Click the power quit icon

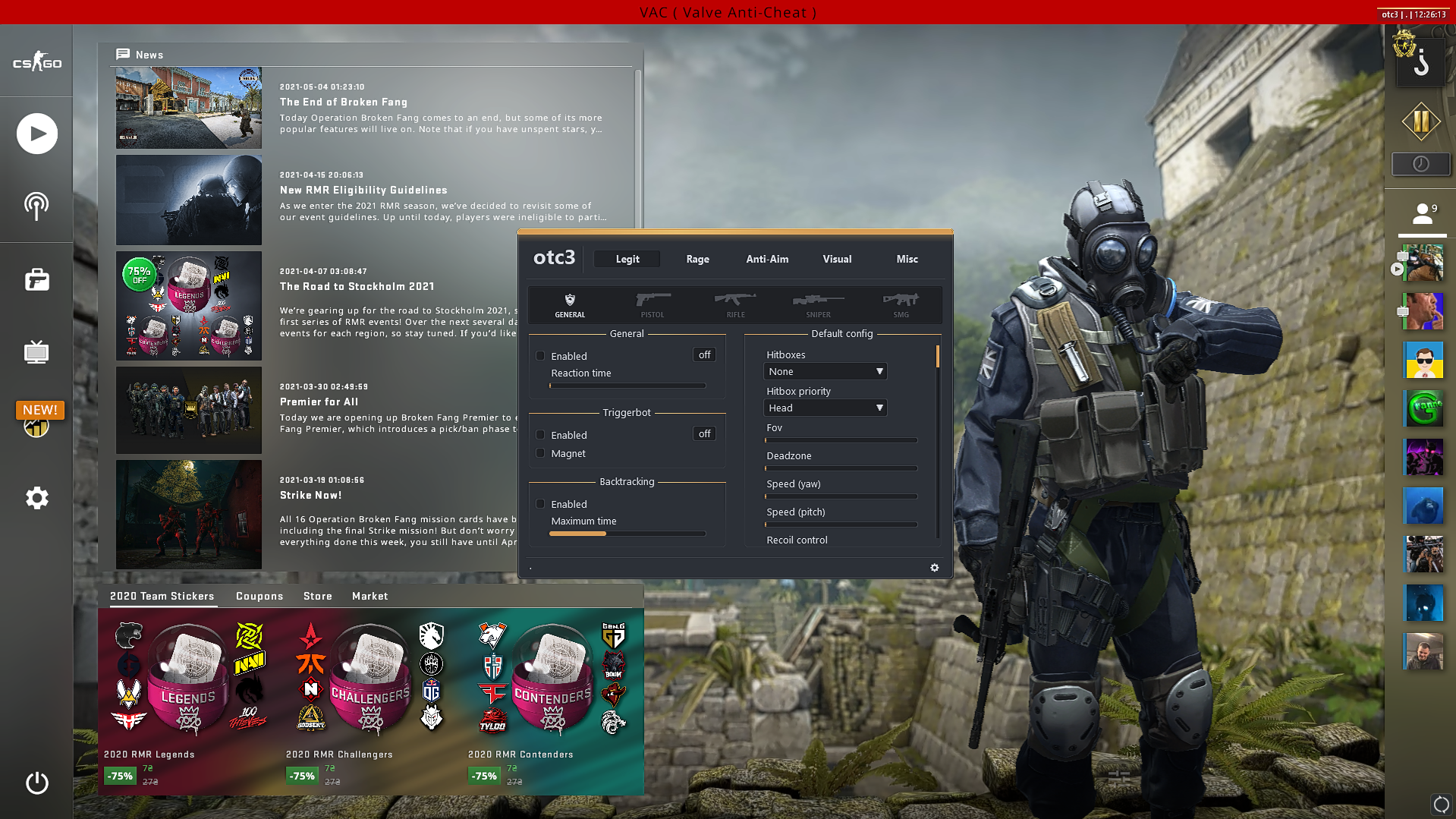(x=36, y=783)
